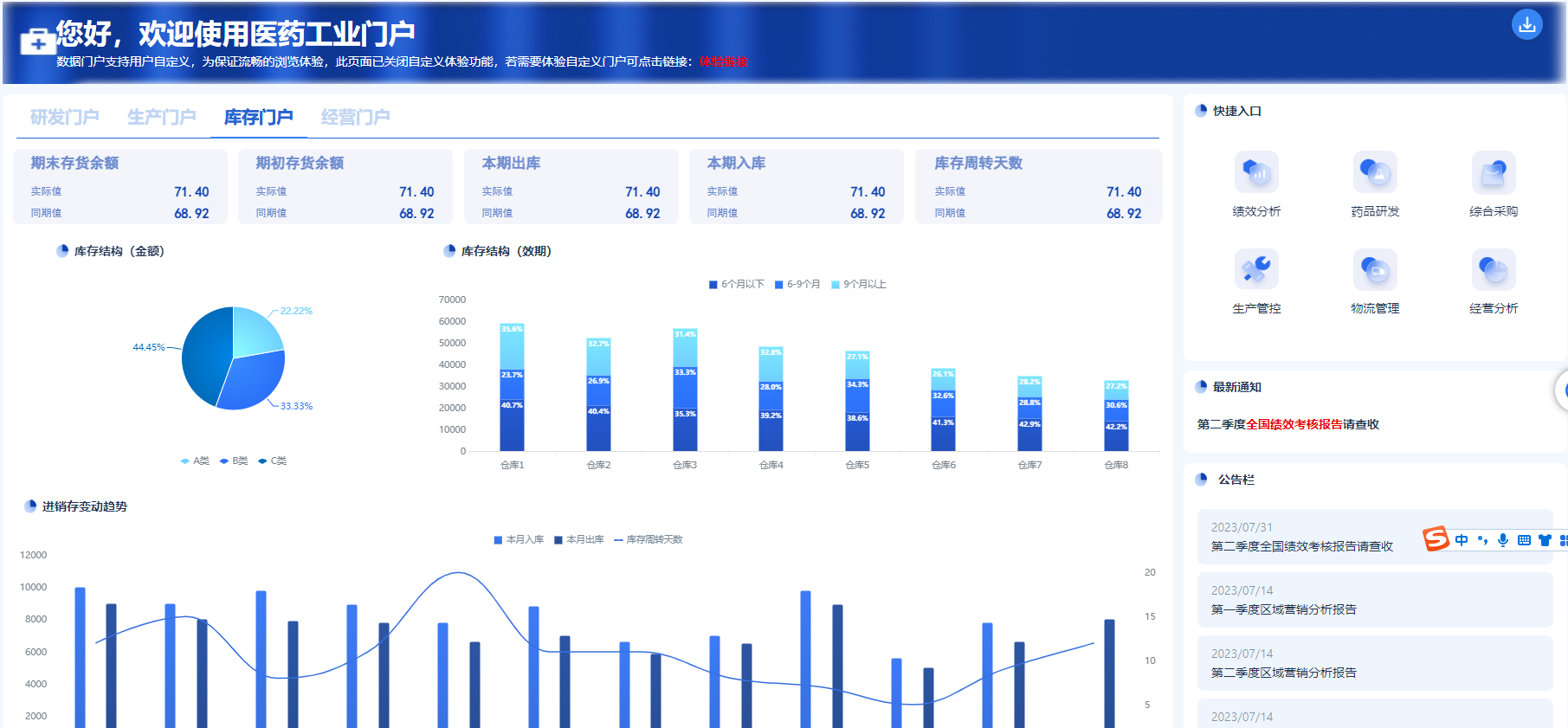The width and height of the screenshot is (1568, 728).
Task: Open the 2023/07/31 bulletin board entry
Action: [x=1375, y=537]
